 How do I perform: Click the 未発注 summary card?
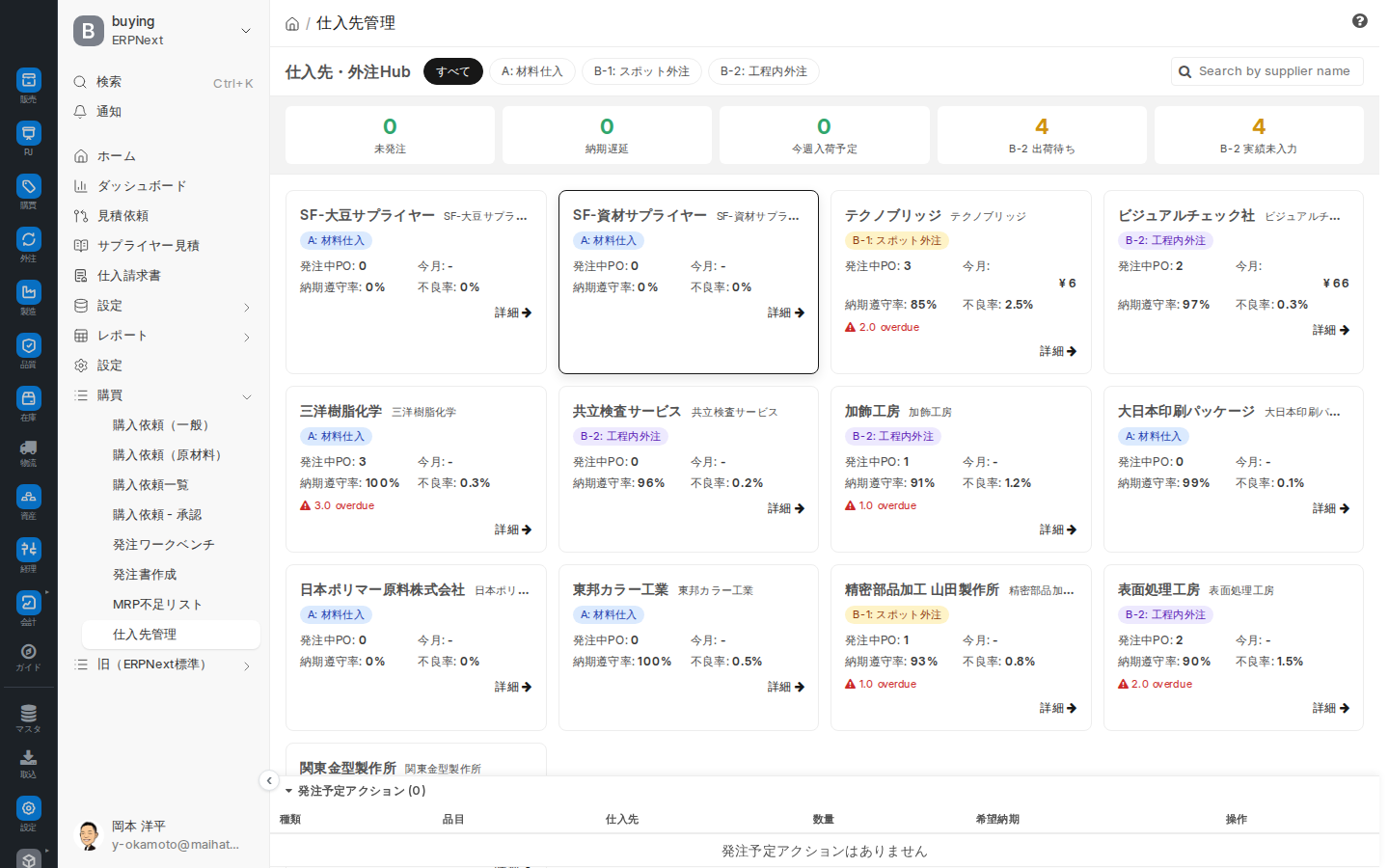(391, 135)
